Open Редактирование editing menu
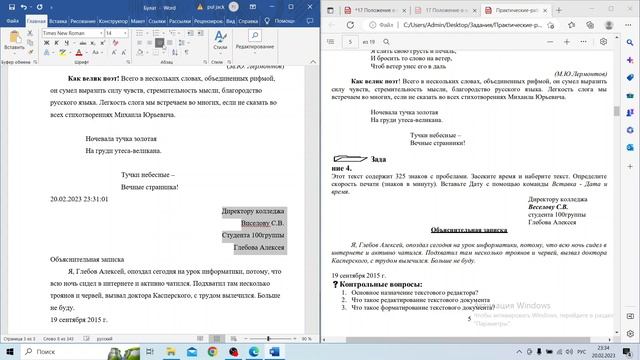 click(x=255, y=41)
